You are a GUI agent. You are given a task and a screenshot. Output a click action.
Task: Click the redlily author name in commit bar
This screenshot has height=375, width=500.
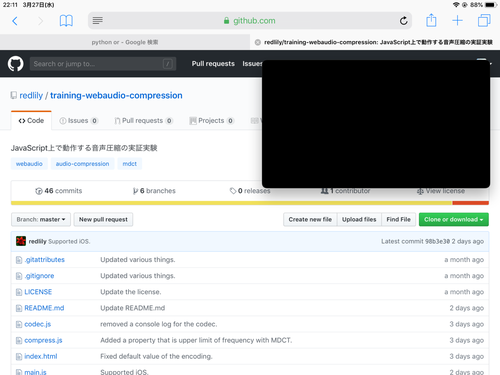coord(37,241)
